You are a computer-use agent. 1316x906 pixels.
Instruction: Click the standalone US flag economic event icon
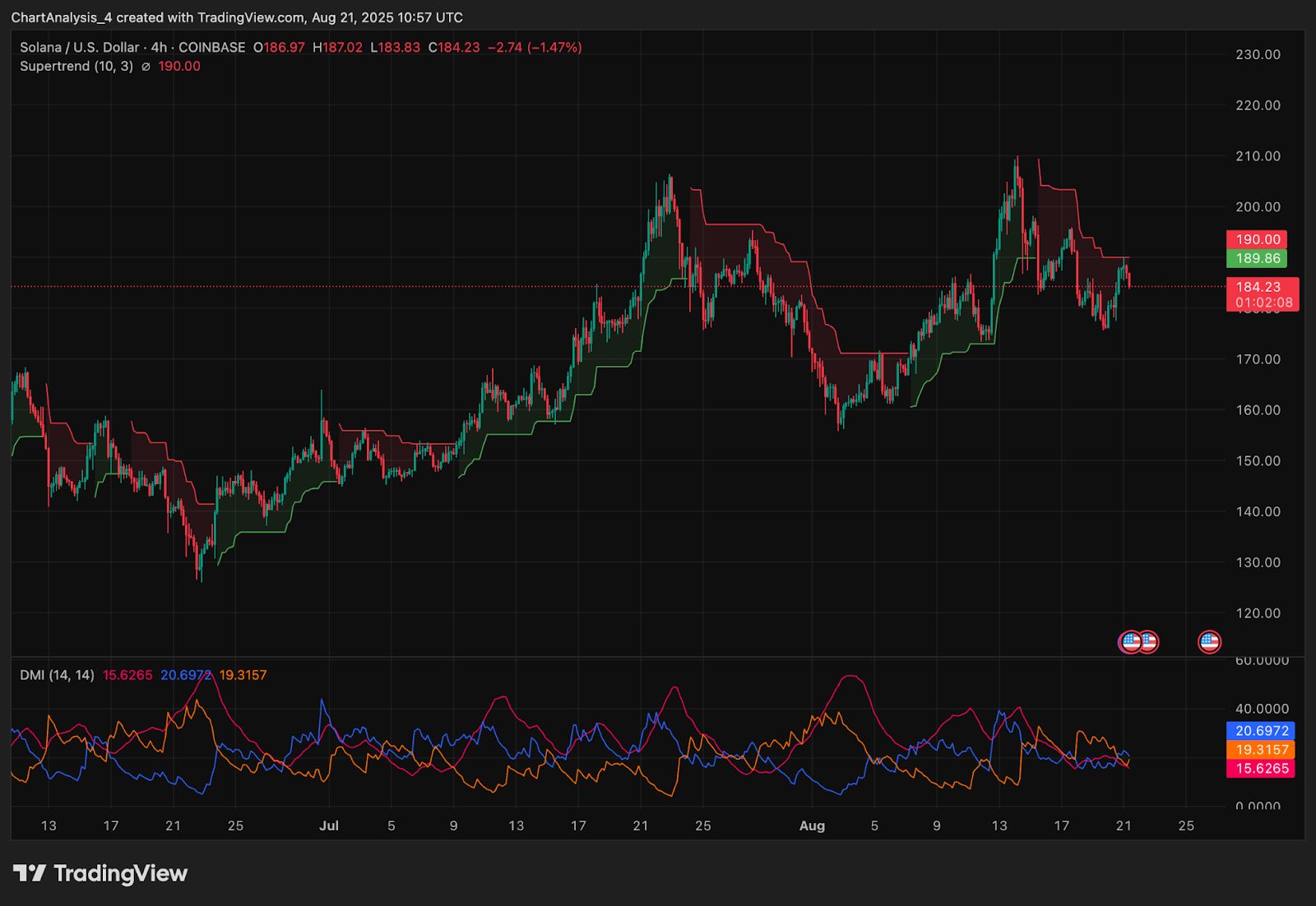[x=1209, y=641]
